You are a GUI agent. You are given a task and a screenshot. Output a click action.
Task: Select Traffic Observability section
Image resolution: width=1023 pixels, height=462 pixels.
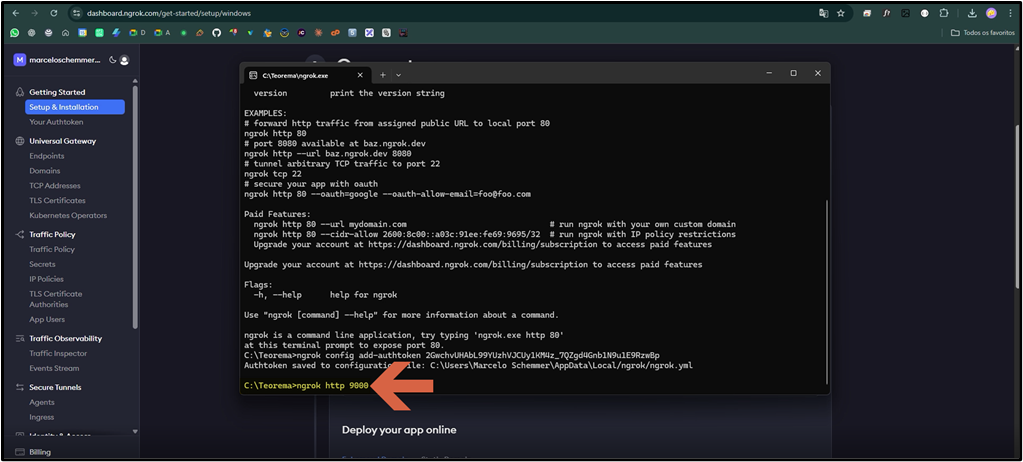65,339
